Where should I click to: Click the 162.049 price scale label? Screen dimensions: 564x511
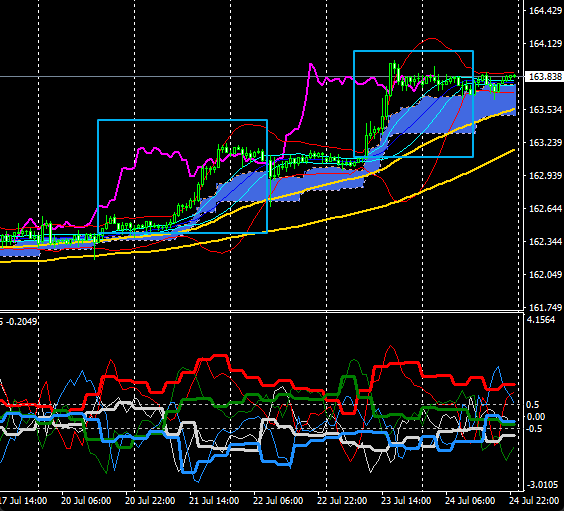(545, 275)
